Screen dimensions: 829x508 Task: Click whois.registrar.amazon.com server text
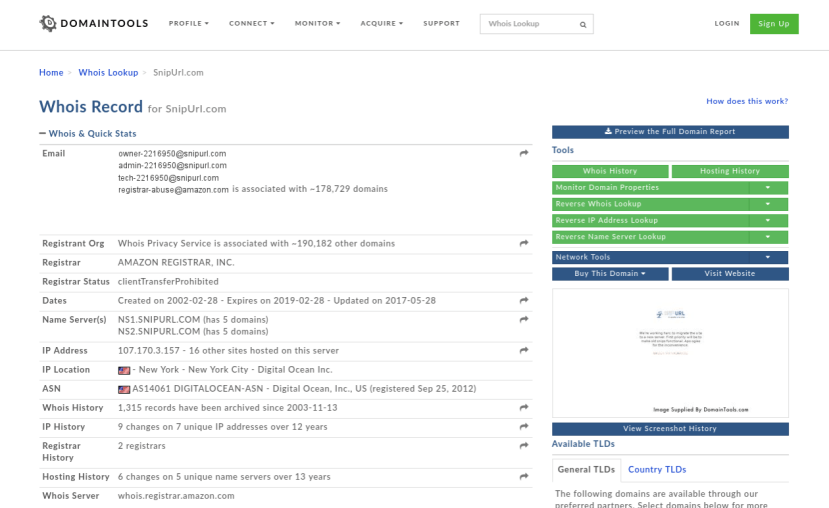click(176, 496)
